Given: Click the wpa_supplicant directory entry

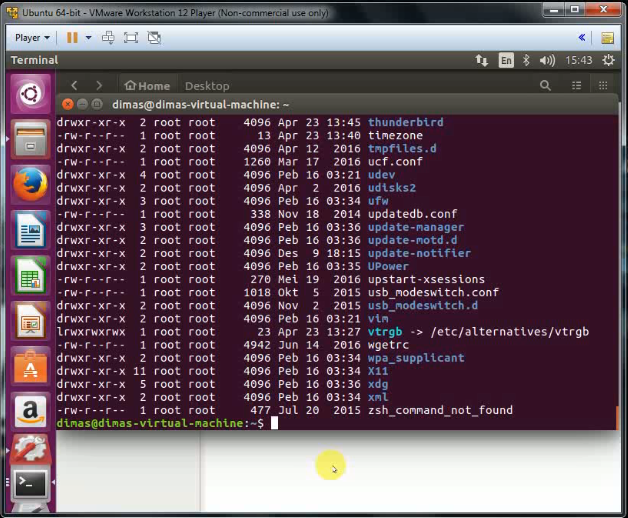Looking at the screenshot, I should (416, 358).
